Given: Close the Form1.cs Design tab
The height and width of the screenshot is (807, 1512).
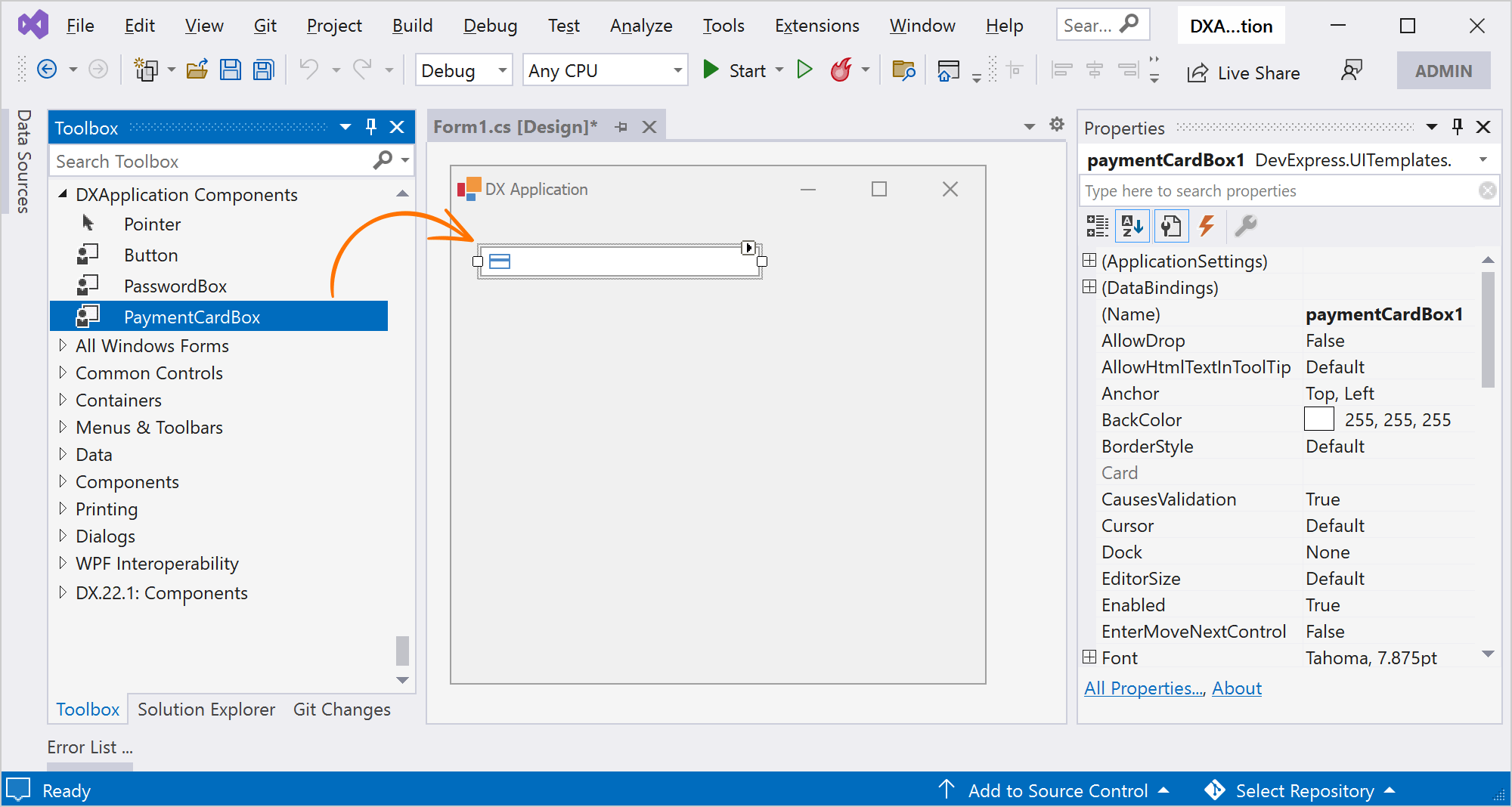Looking at the screenshot, I should point(649,127).
